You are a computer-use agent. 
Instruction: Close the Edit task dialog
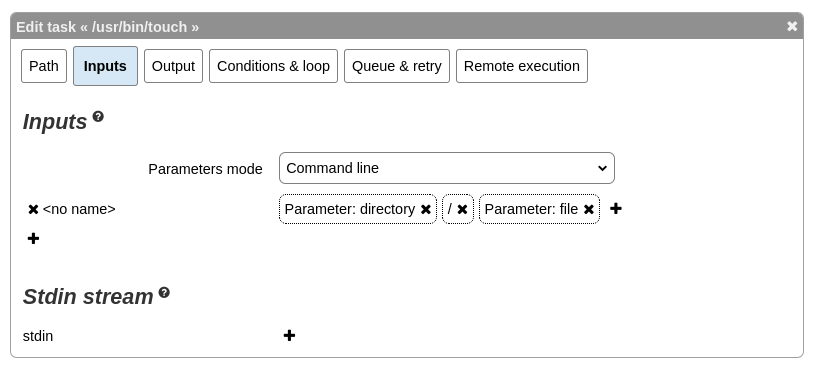pyautogui.click(x=792, y=26)
